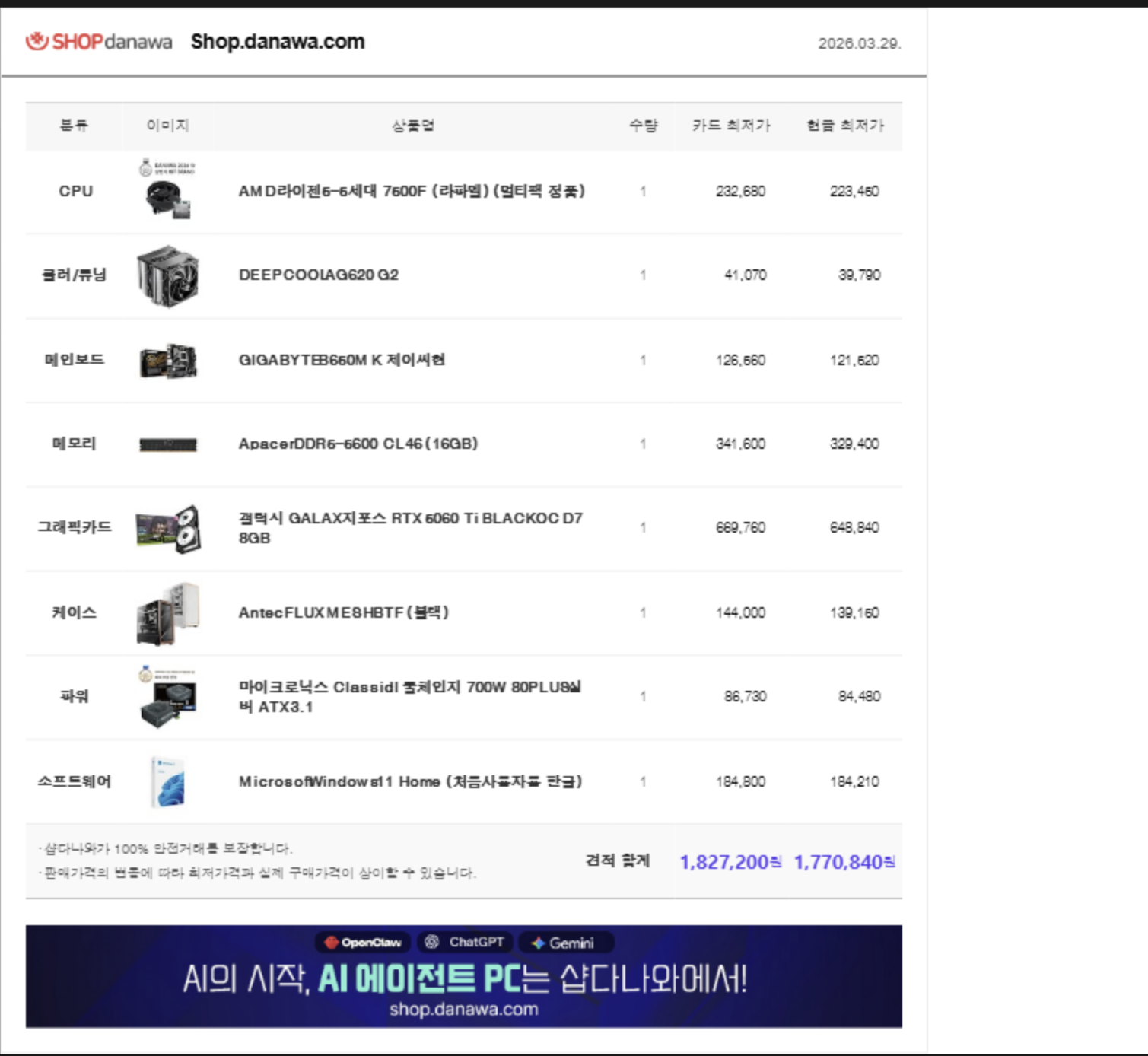This screenshot has height=1056, width=1148.
Task: Select memory card price 341,600
Action: [x=740, y=444]
